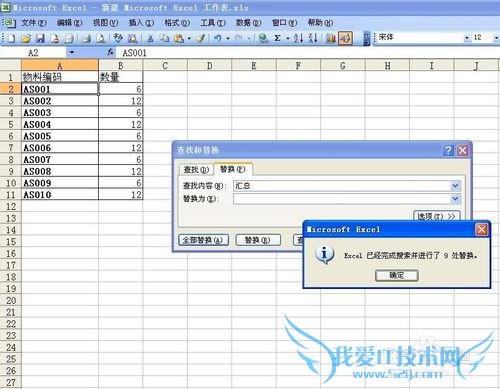Save the workbook with the floppy disk icon
This screenshot has height=389, width=500.
click(x=40, y=38)
